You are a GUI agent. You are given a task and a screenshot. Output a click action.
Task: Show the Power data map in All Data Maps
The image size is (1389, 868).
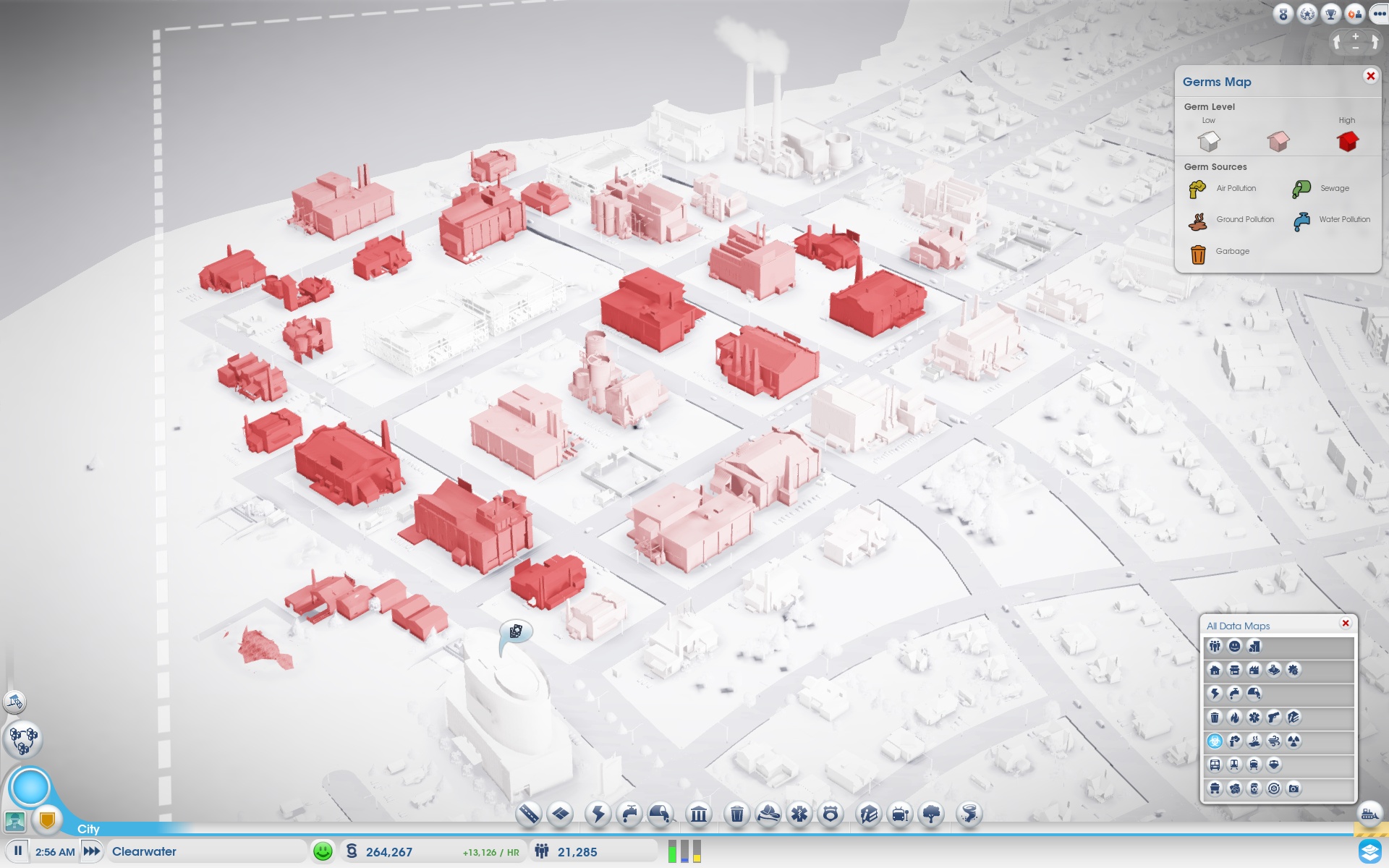tap(1215, 693)
